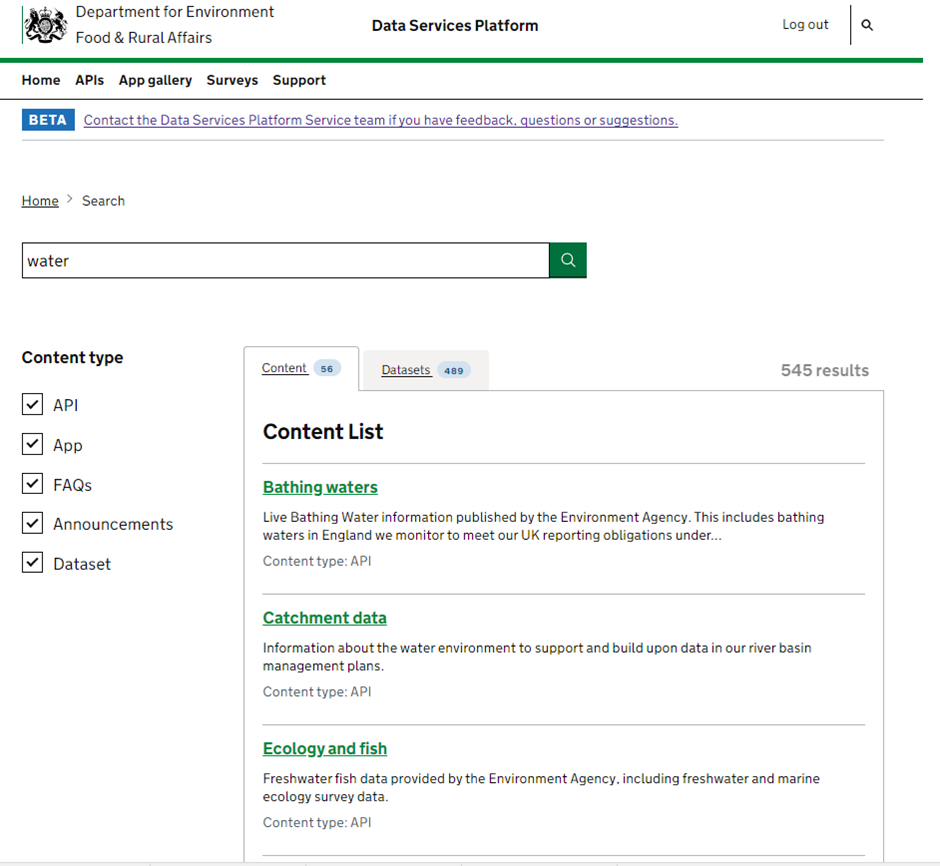
Task: Uncheck the API content type checkbox
Action: click(33, 405)
